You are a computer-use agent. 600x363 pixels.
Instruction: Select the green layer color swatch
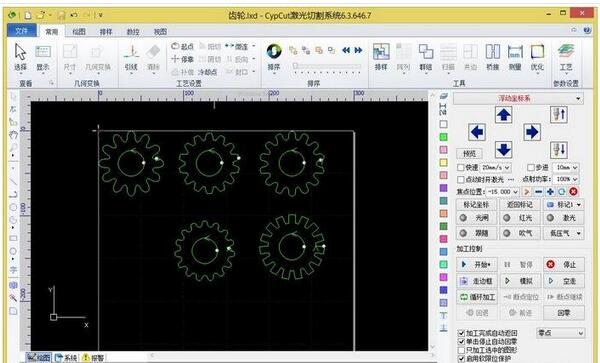click(x=443, y=137)
